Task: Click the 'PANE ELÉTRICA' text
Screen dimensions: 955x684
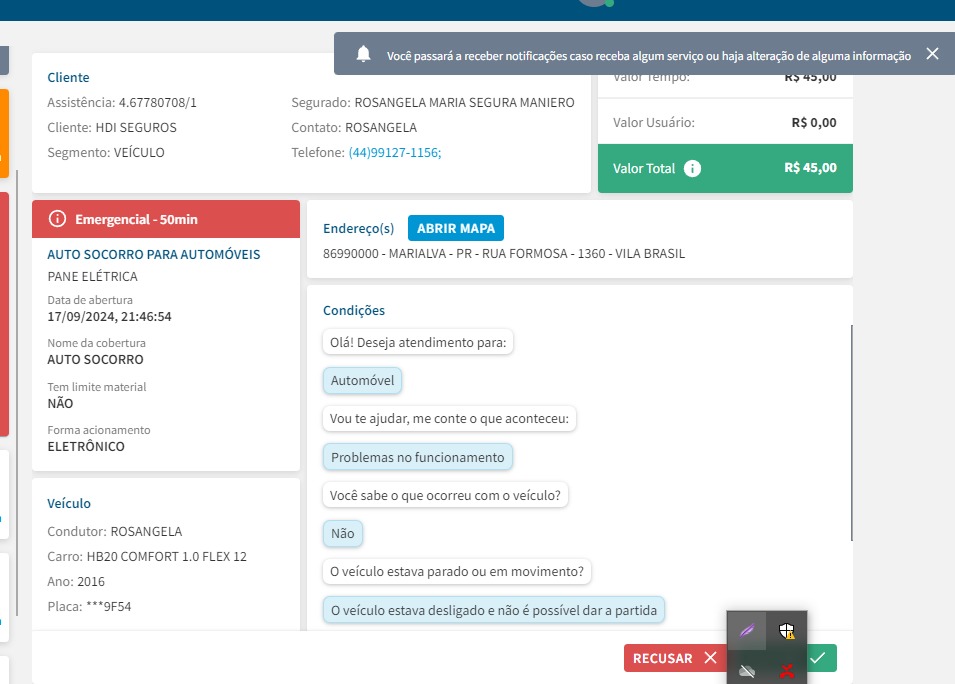Action: (x=93, y=277)
